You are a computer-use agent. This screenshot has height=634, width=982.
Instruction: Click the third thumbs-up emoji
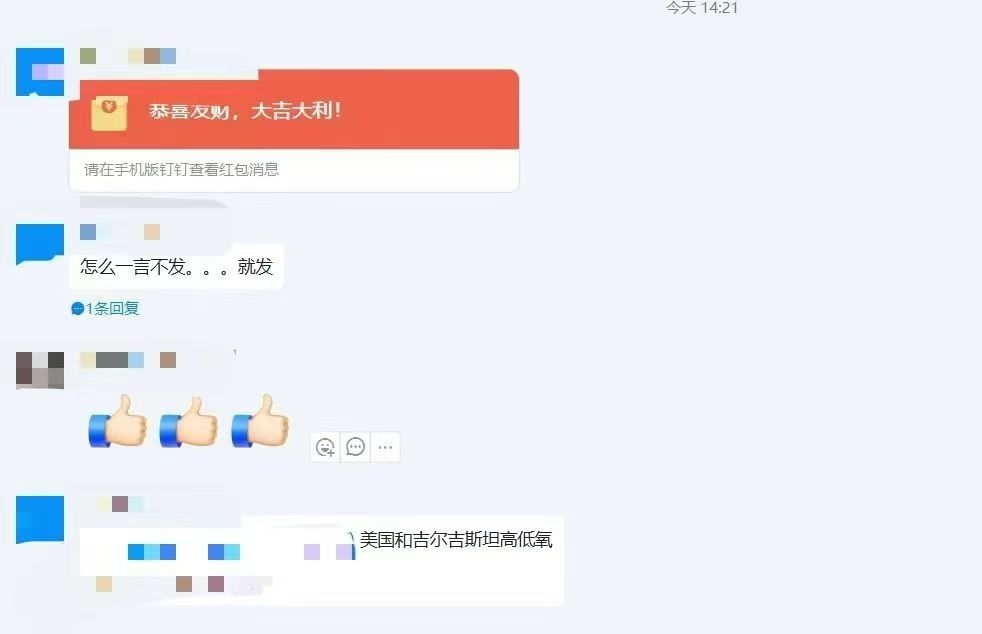(x=260, y=421)
